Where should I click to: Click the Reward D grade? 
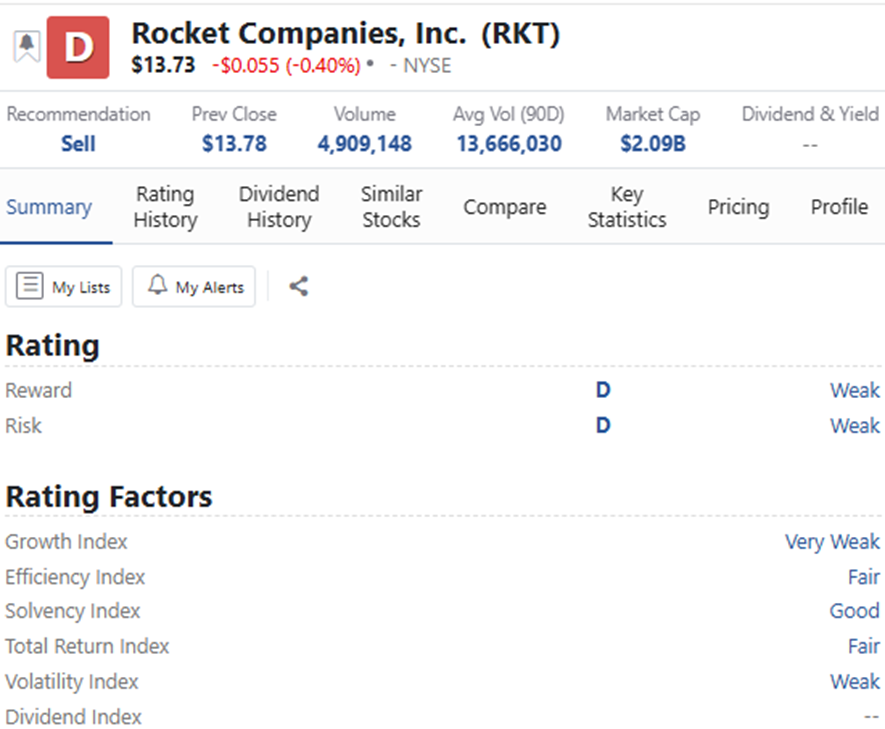click(x=603, y=390)
